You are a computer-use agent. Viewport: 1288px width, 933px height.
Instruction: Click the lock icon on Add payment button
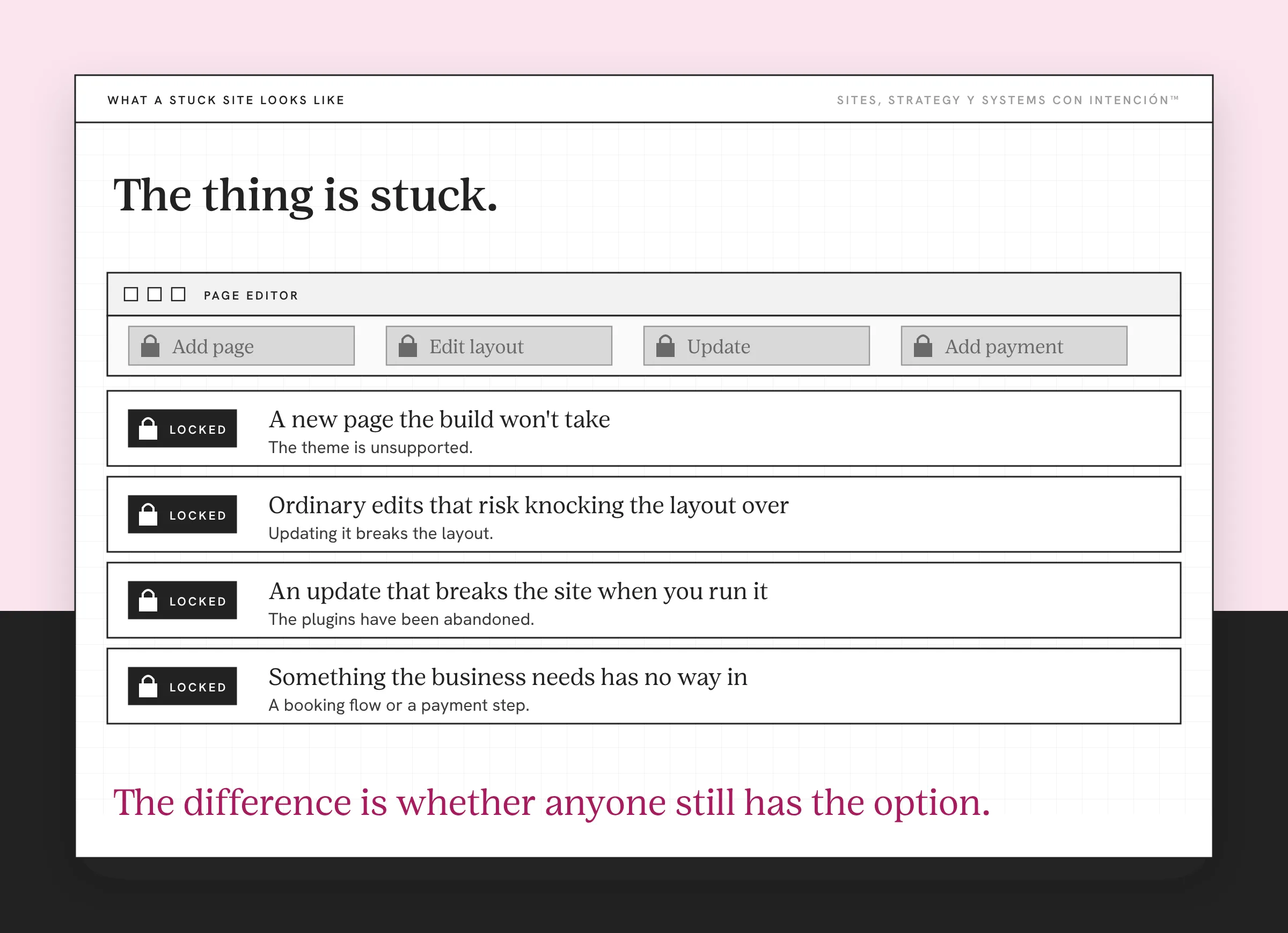(x=923, y=346)
